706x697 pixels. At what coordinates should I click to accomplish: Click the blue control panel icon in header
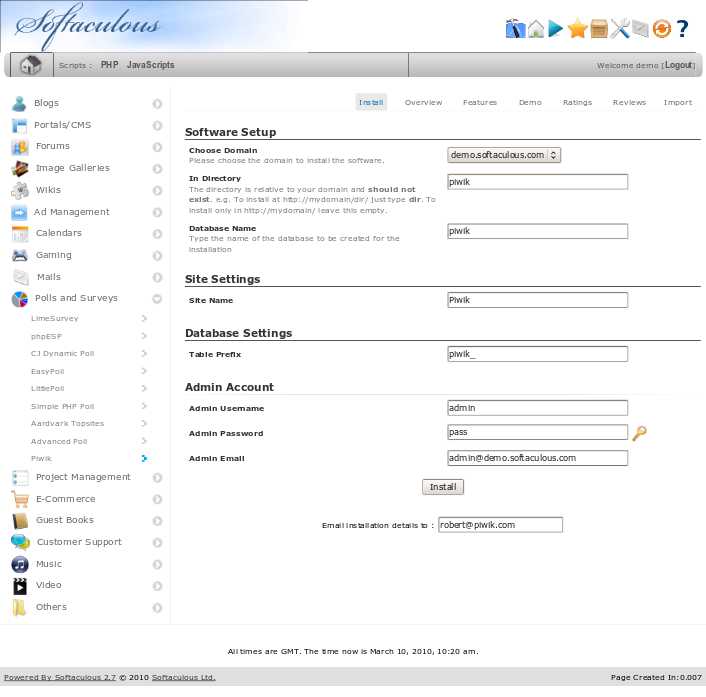click(x=515, y=29)
